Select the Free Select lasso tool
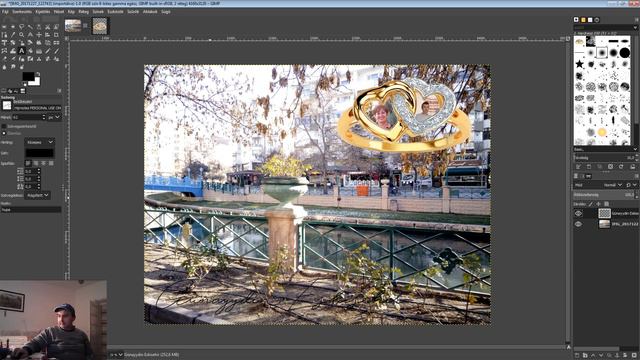The height and width of the screenshot is (360, 640). (21, 27)
